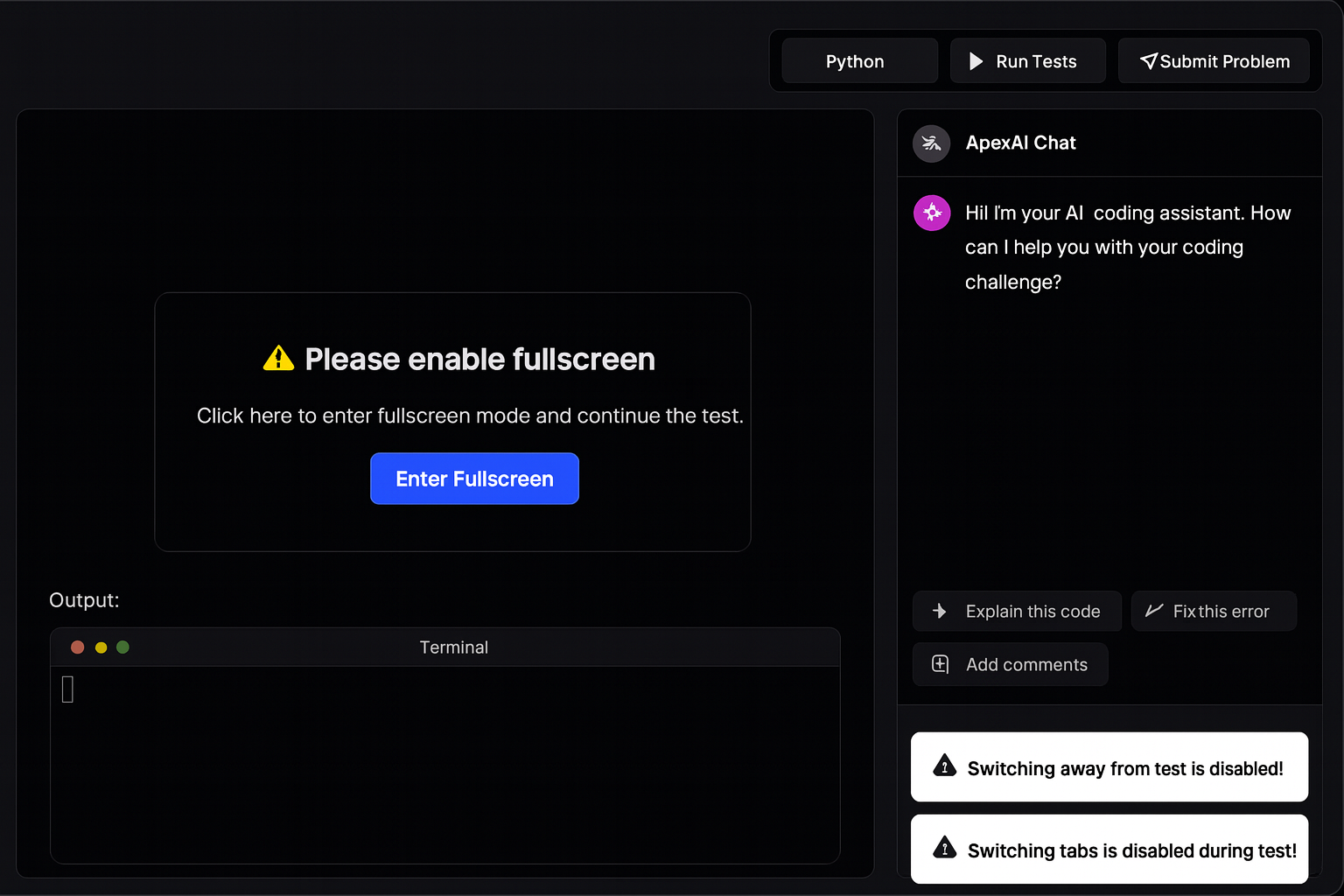Image resolution: width=1344 pixels, height=896 pixels.
Task: Click the ApexAI Chat panel title
Action: point(1020,143)
